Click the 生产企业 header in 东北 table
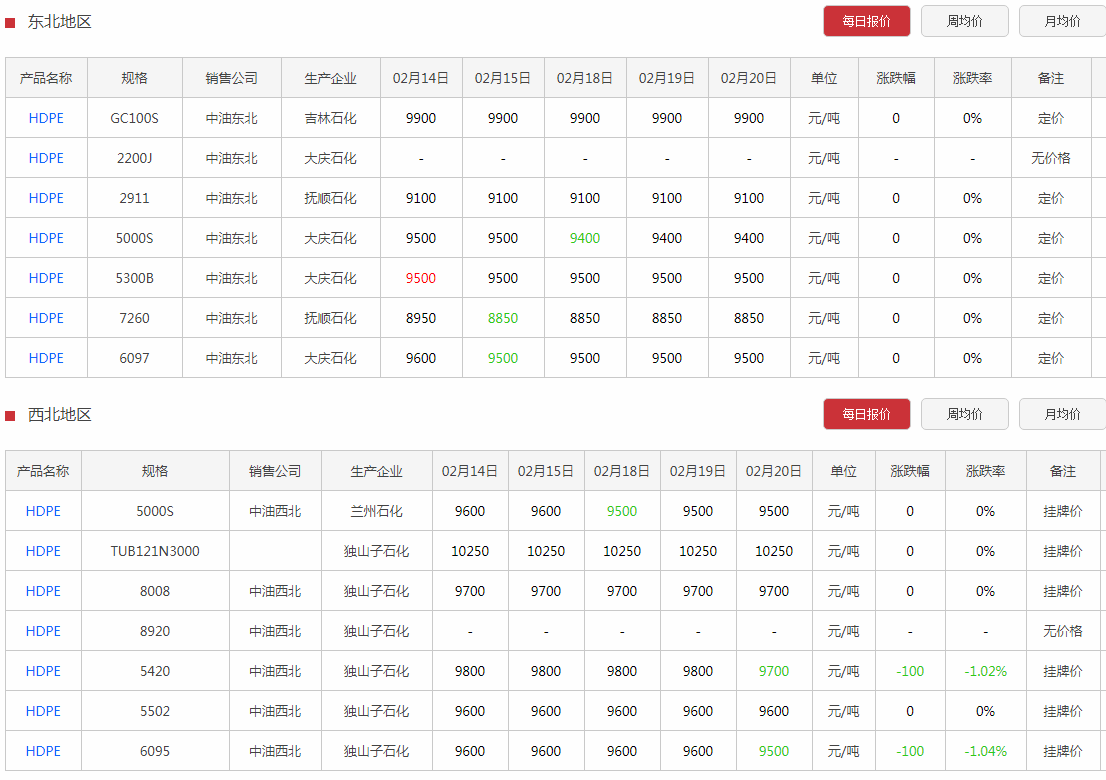This screenshot has height=780, width=1106. pos(330,78)
